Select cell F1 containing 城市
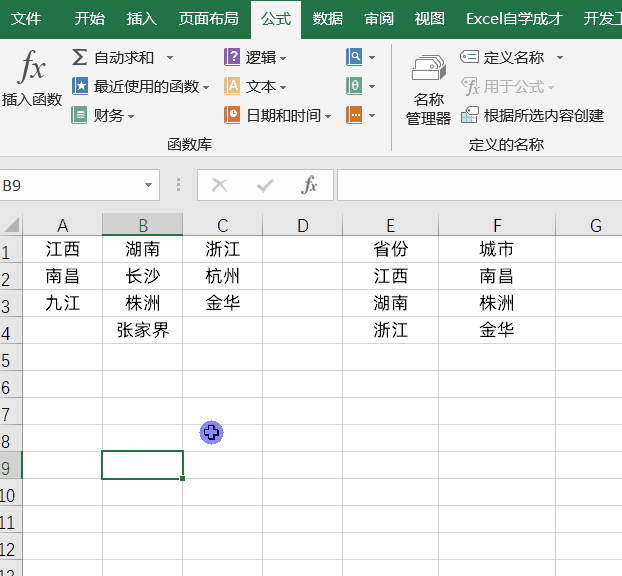 click(x=497, y=249)
